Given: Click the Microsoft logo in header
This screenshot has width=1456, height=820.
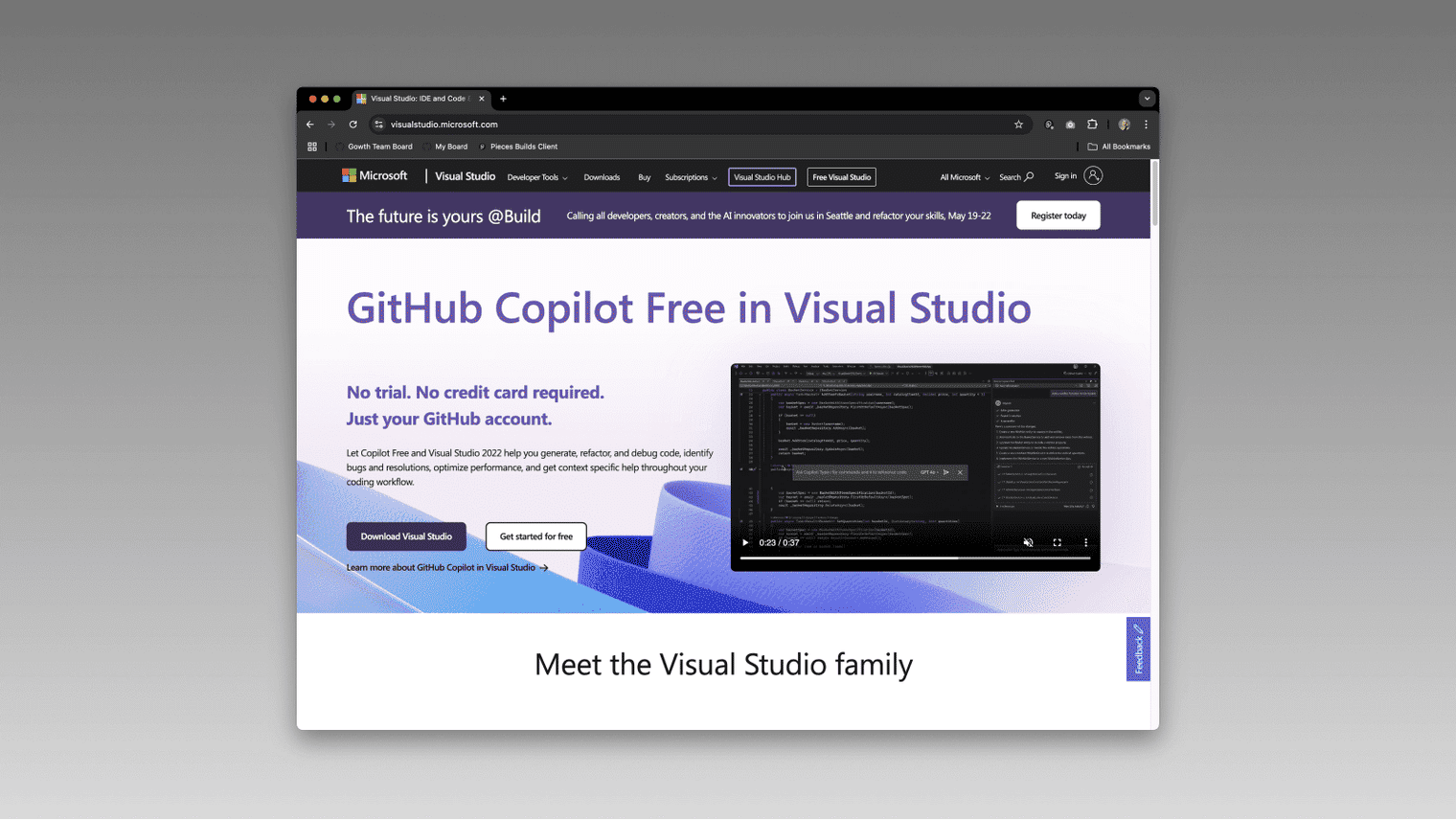Looking at the screenshot, I should 375,176.
